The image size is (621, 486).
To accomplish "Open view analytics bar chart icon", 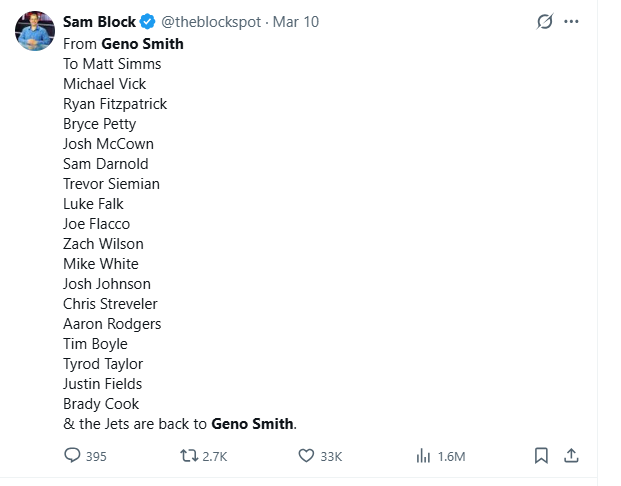I will click(x=423, y=456).
